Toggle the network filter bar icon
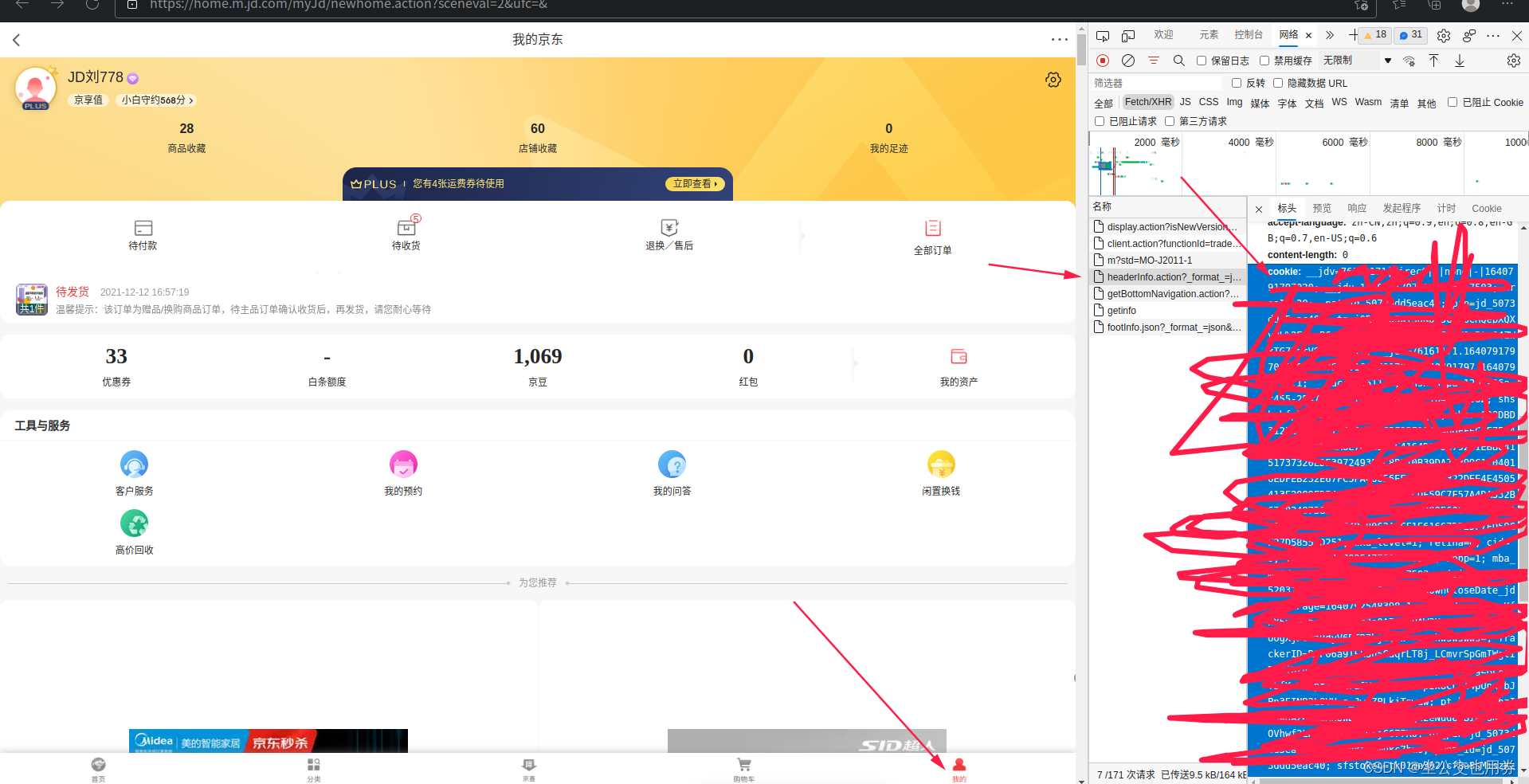1529x784 pixels. (x=1153, y=61)
